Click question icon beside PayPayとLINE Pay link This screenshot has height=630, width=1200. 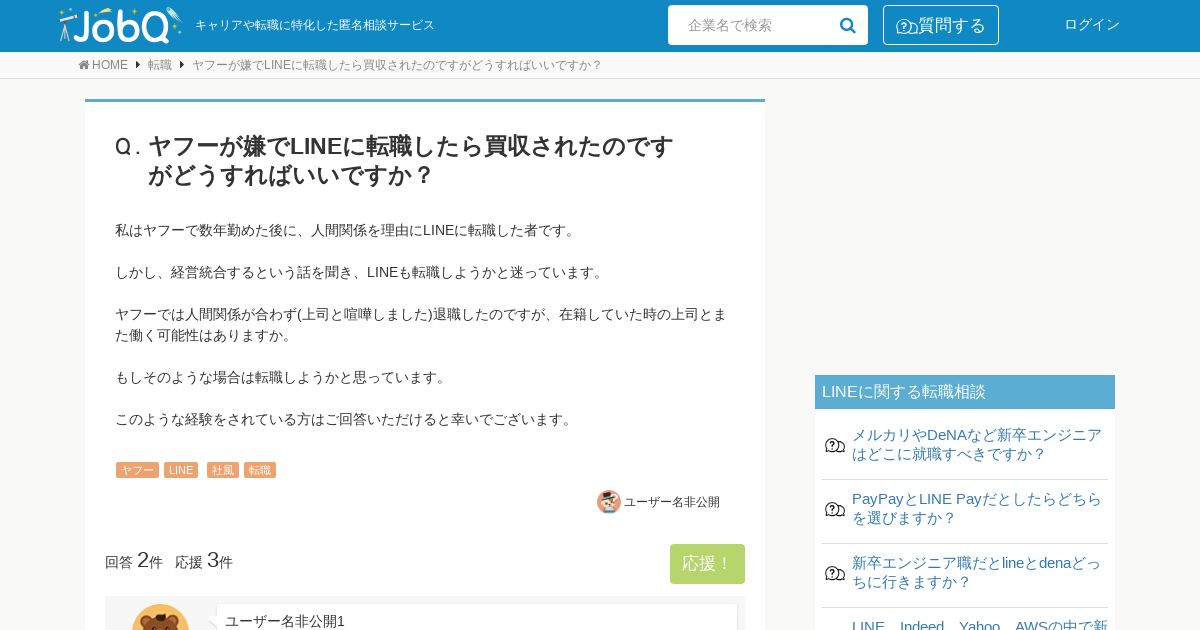click(835, 509)
